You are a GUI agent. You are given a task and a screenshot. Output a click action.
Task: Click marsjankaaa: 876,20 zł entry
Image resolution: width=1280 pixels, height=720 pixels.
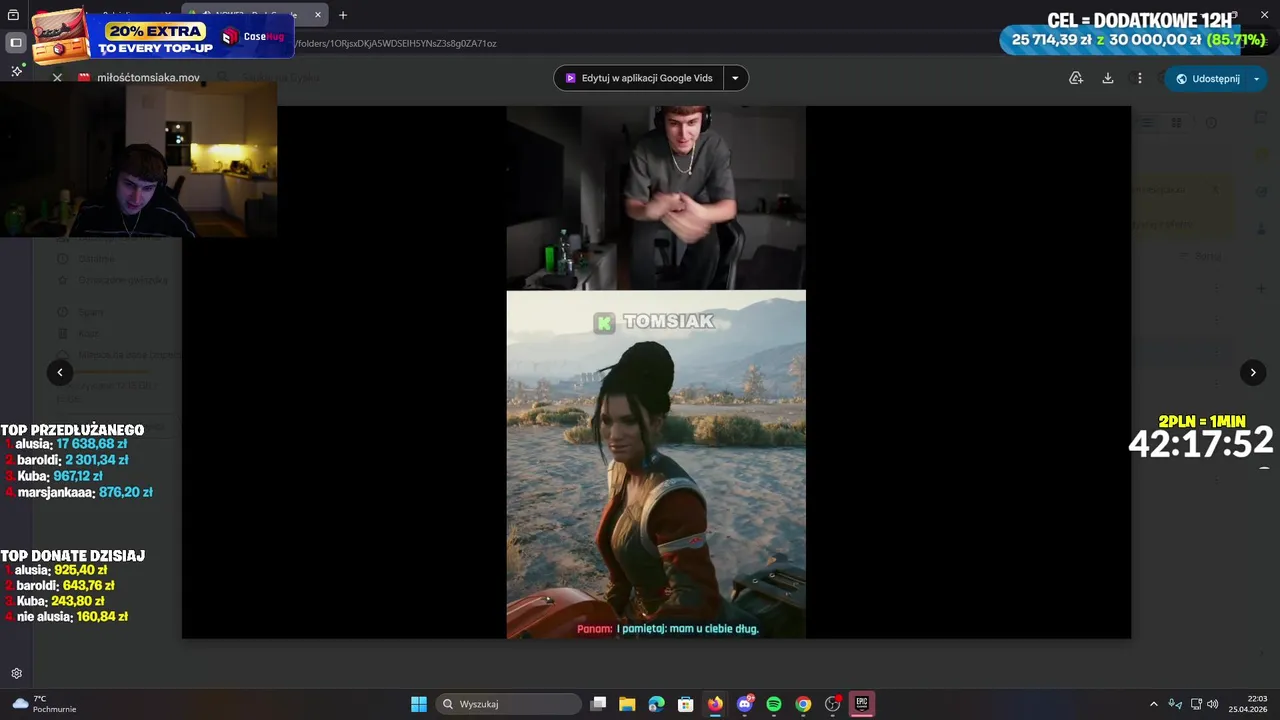point(78,492)
